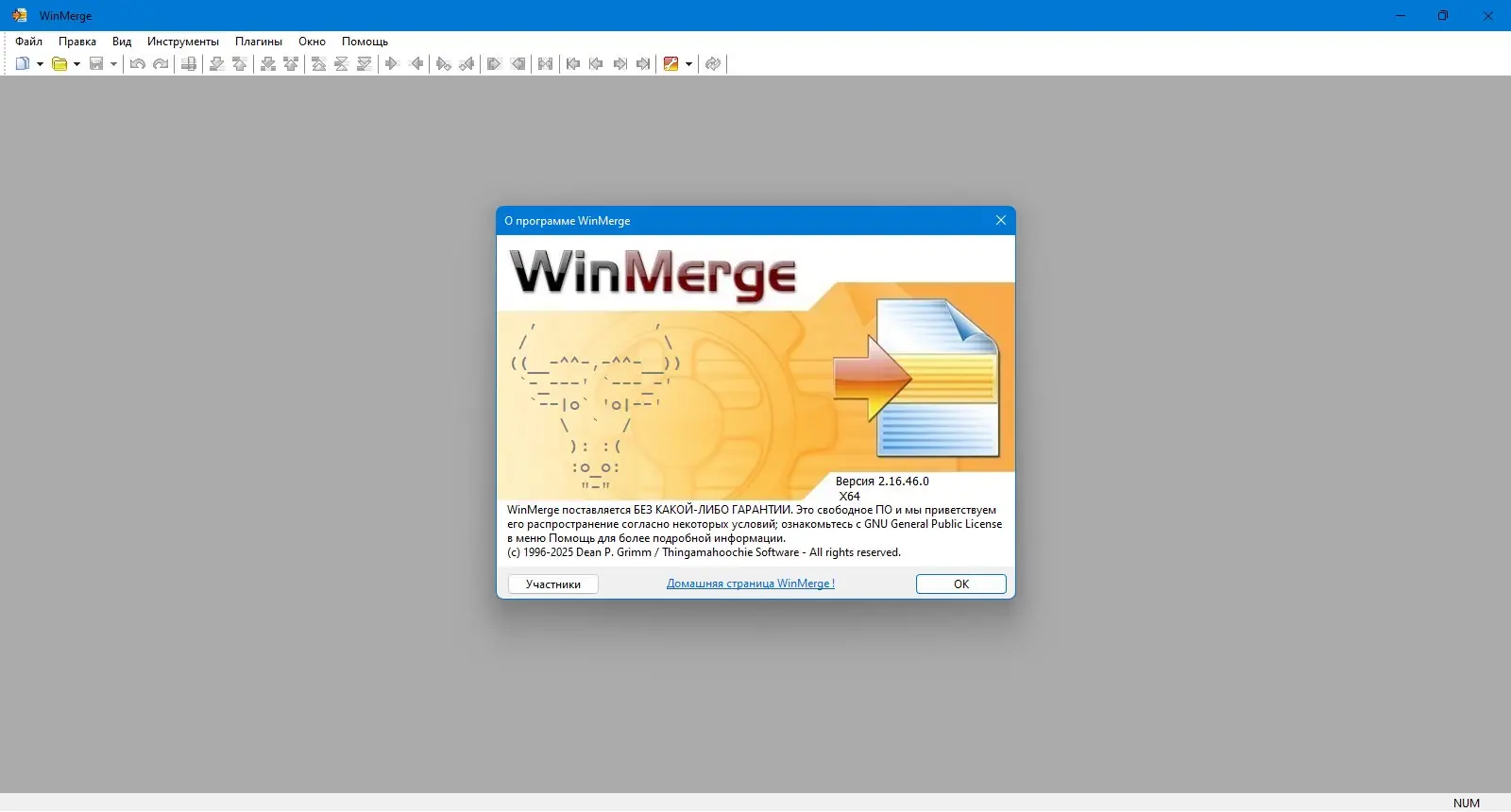Minimize the main WinMerge window
Image resolution: width=1511 pixels, height=812 pixels.
pyautogui.click(x=1401, y=15)
